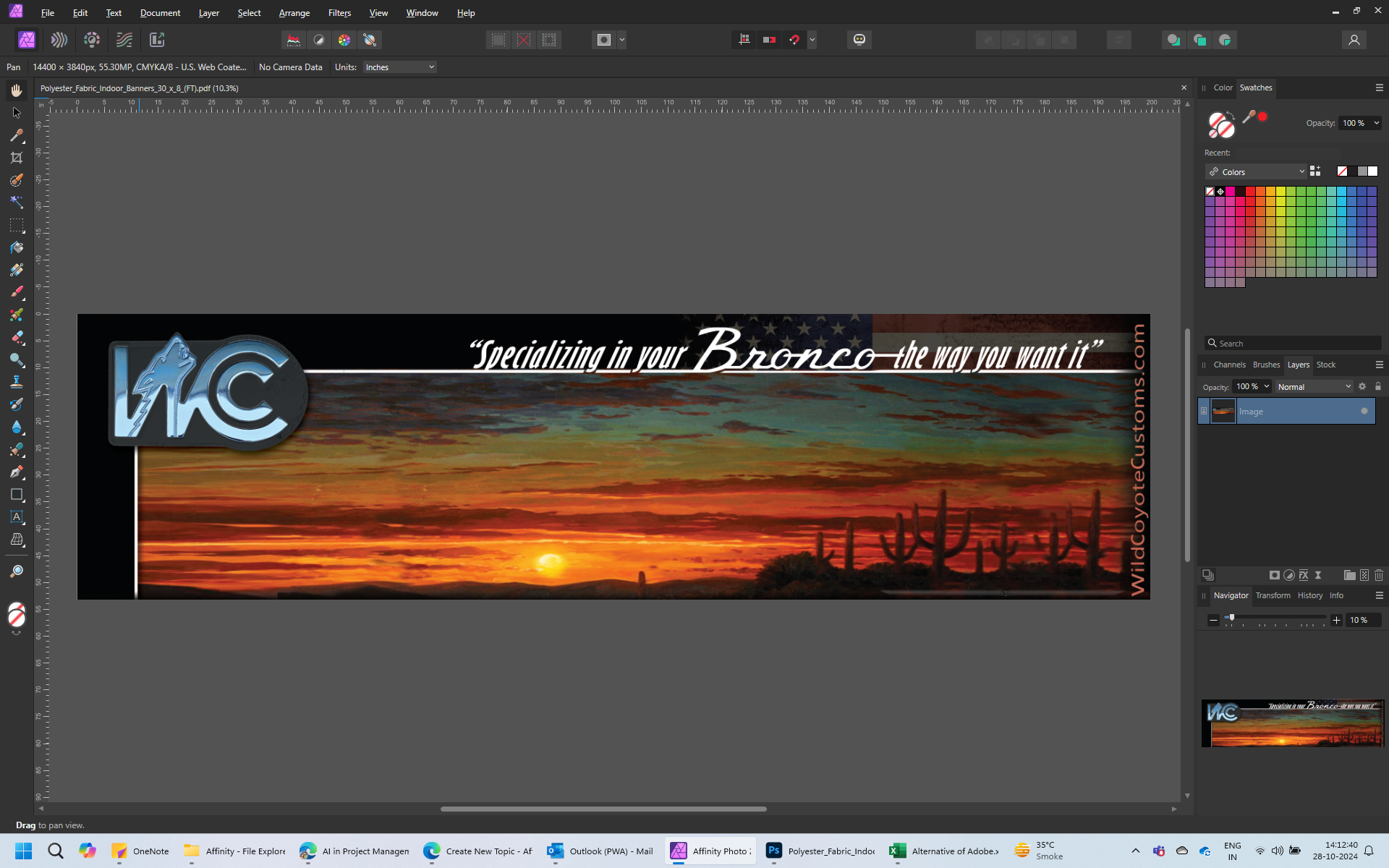Open the Snapping options dropdown arrow
The width and height of the screenshot is (1389, 868).
pos(812,40)
